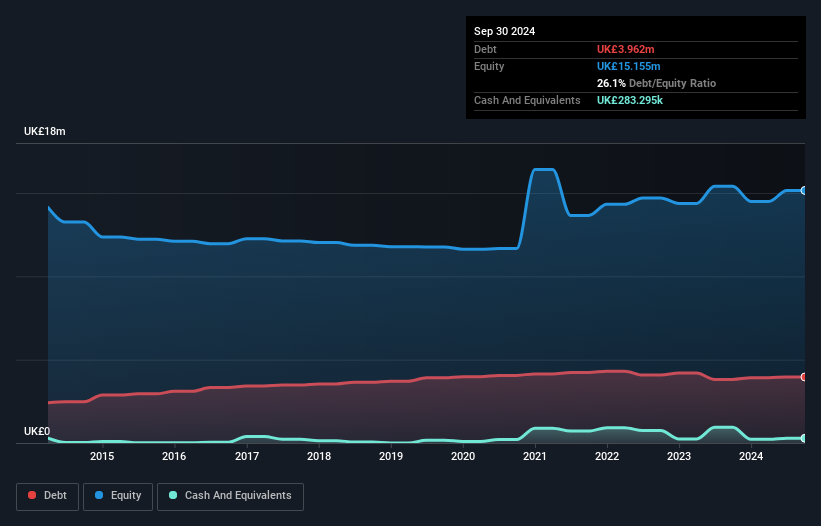Select the 2017 x-axis label
This screenshot has width=821, height=526.
pos(247,456)
